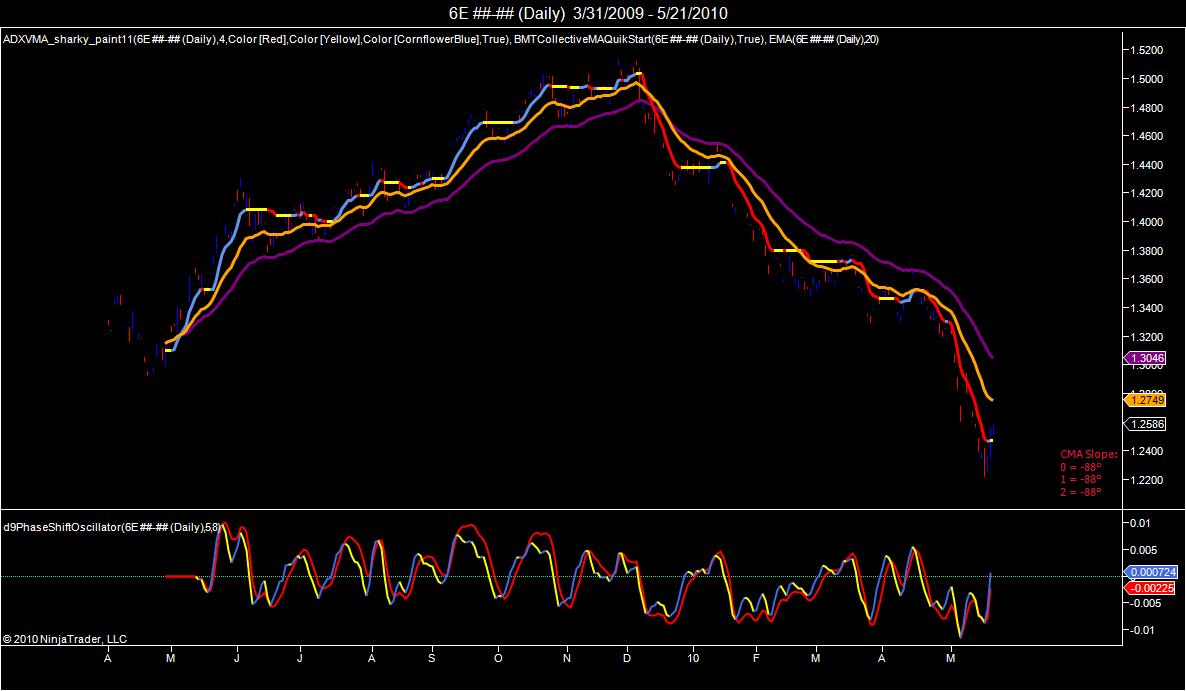Viewport: 1186px width, 691px height.
Task: Click the 10 year marker on time axis
Action: [x=693, y=658]
